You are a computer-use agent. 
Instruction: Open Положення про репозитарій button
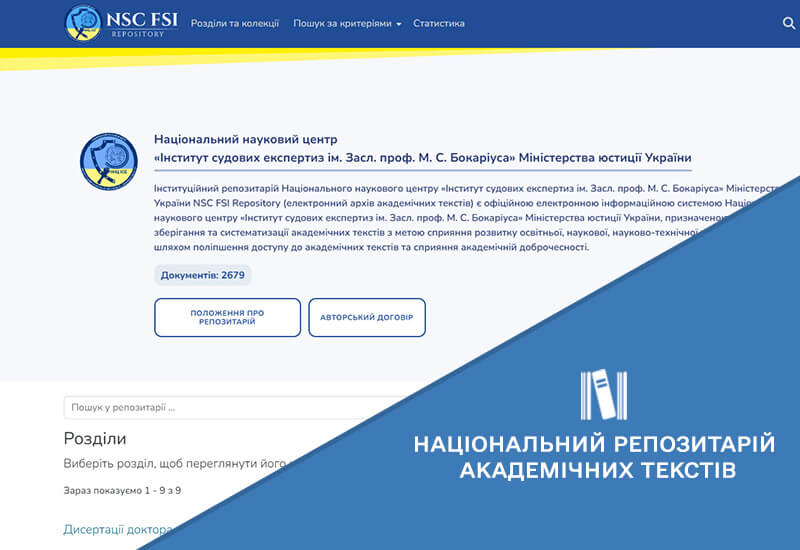[228, 317]
